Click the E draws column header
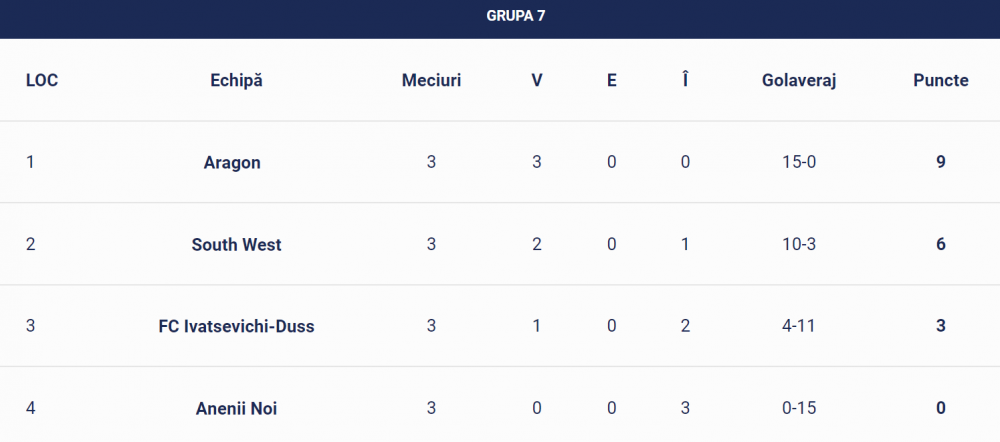This screenshot has width=1000, height=442. 612,80
